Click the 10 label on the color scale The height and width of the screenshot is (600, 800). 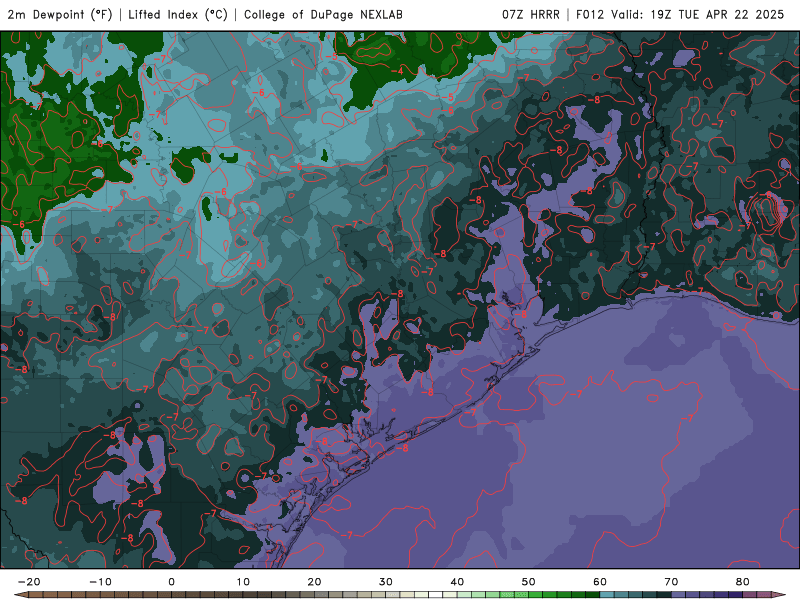(x=243, y=582)
